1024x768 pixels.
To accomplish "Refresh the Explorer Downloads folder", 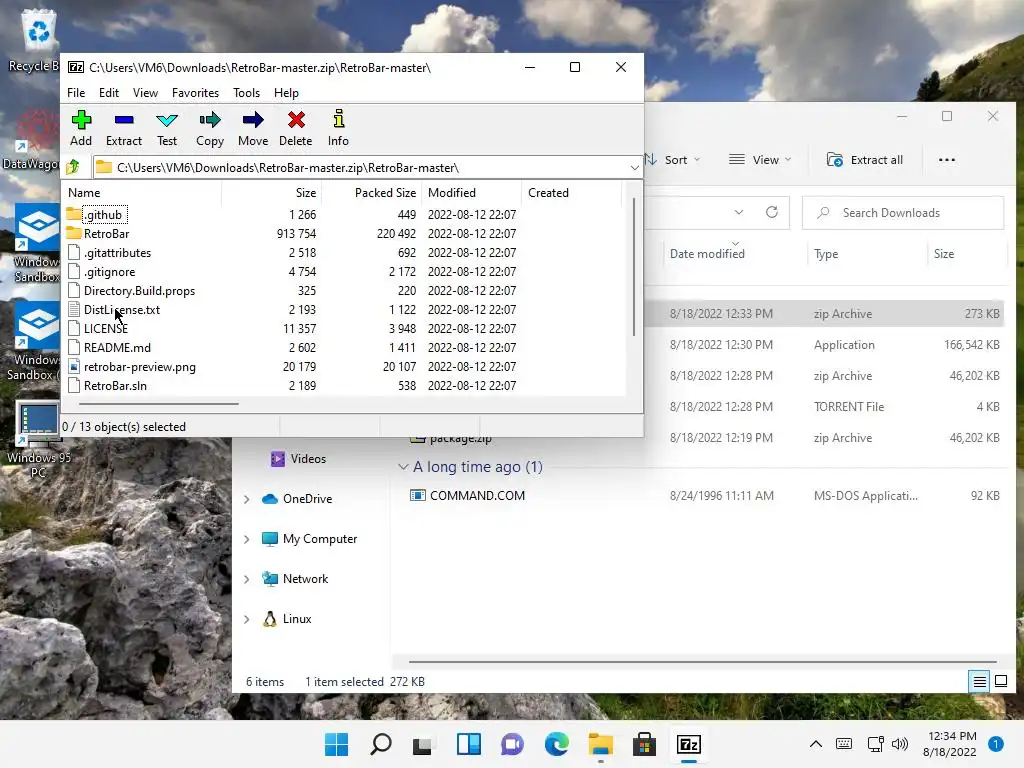I will 772,212.
